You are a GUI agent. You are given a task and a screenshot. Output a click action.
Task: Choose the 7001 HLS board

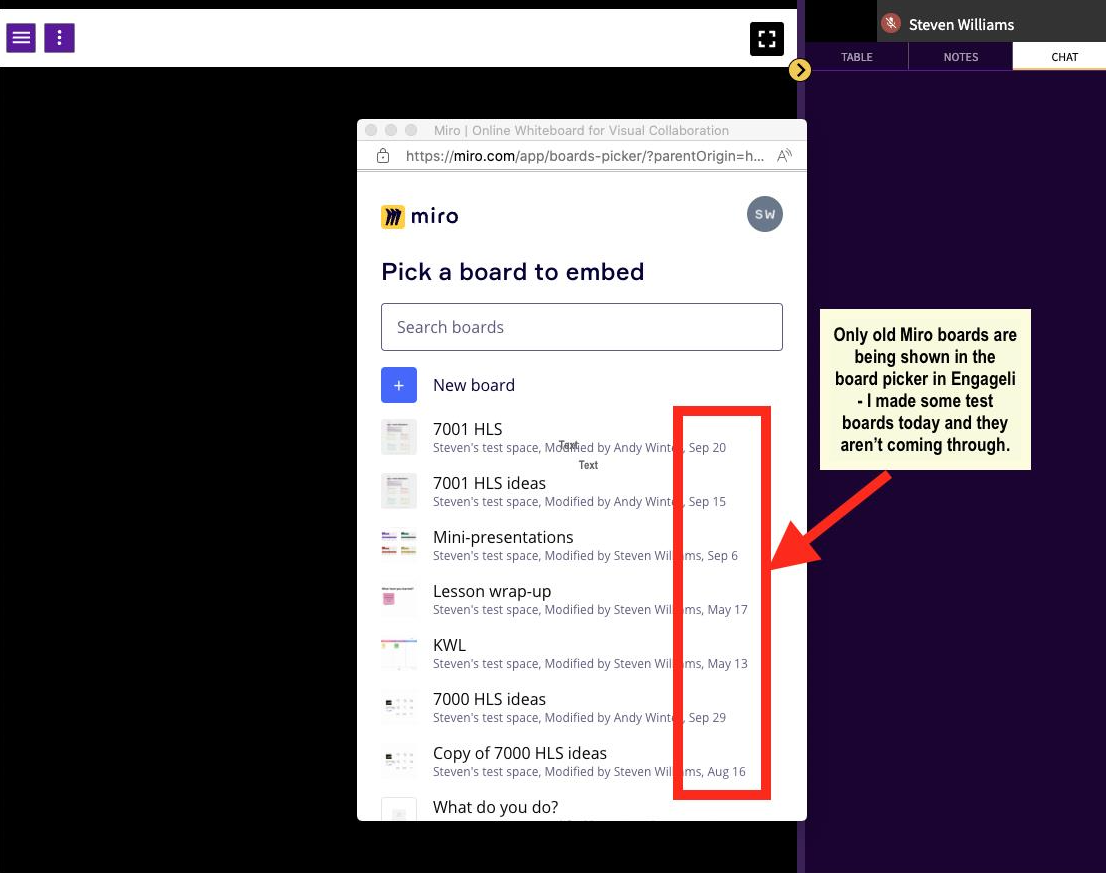(582, 437)
